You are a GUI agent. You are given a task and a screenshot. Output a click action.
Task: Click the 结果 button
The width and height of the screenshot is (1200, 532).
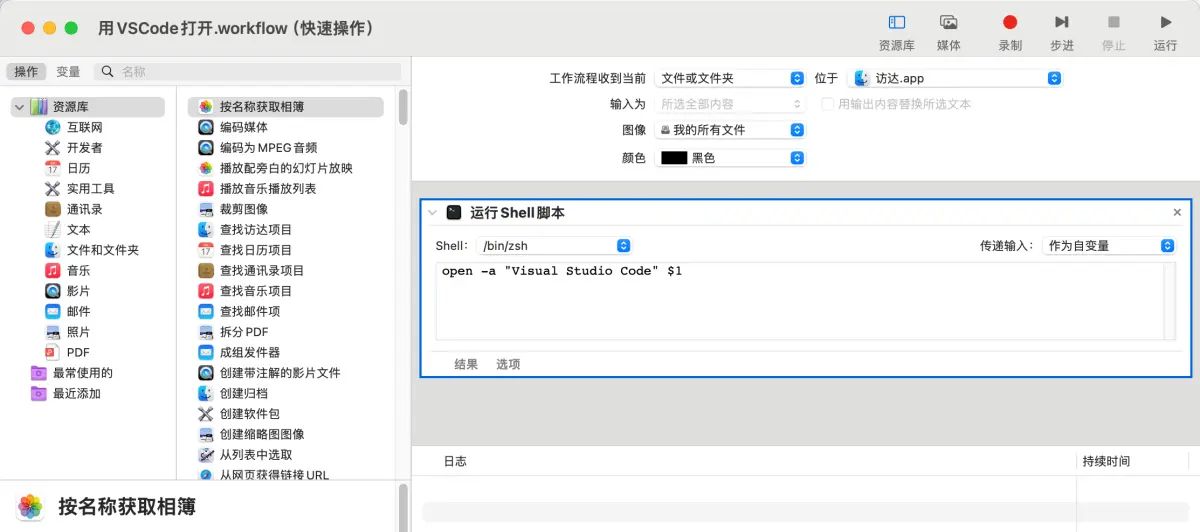coord(466,365)
